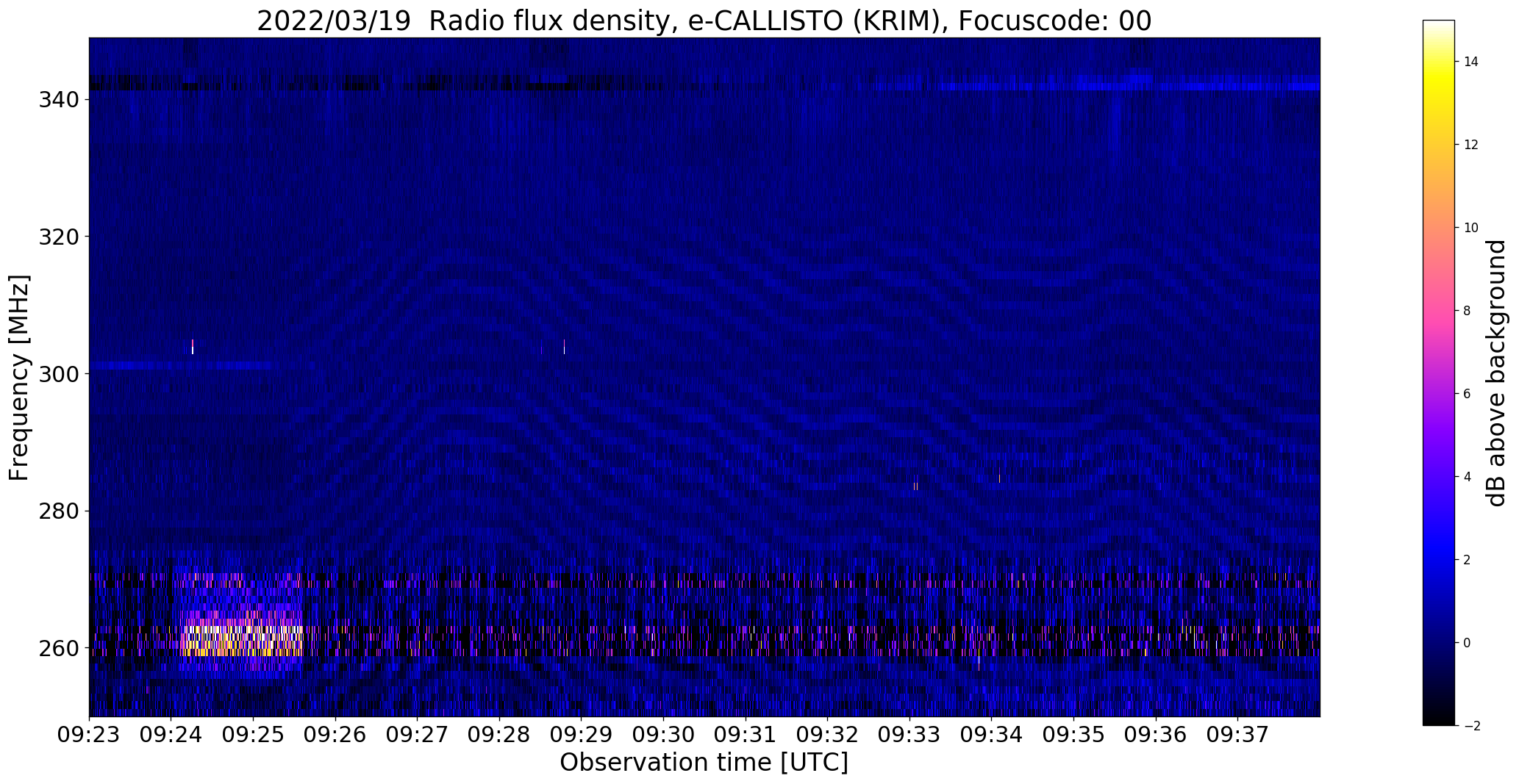Click the colorbar tick label 14
The width and height of the screenshot is (1519, 784).
coord(1471,62)
